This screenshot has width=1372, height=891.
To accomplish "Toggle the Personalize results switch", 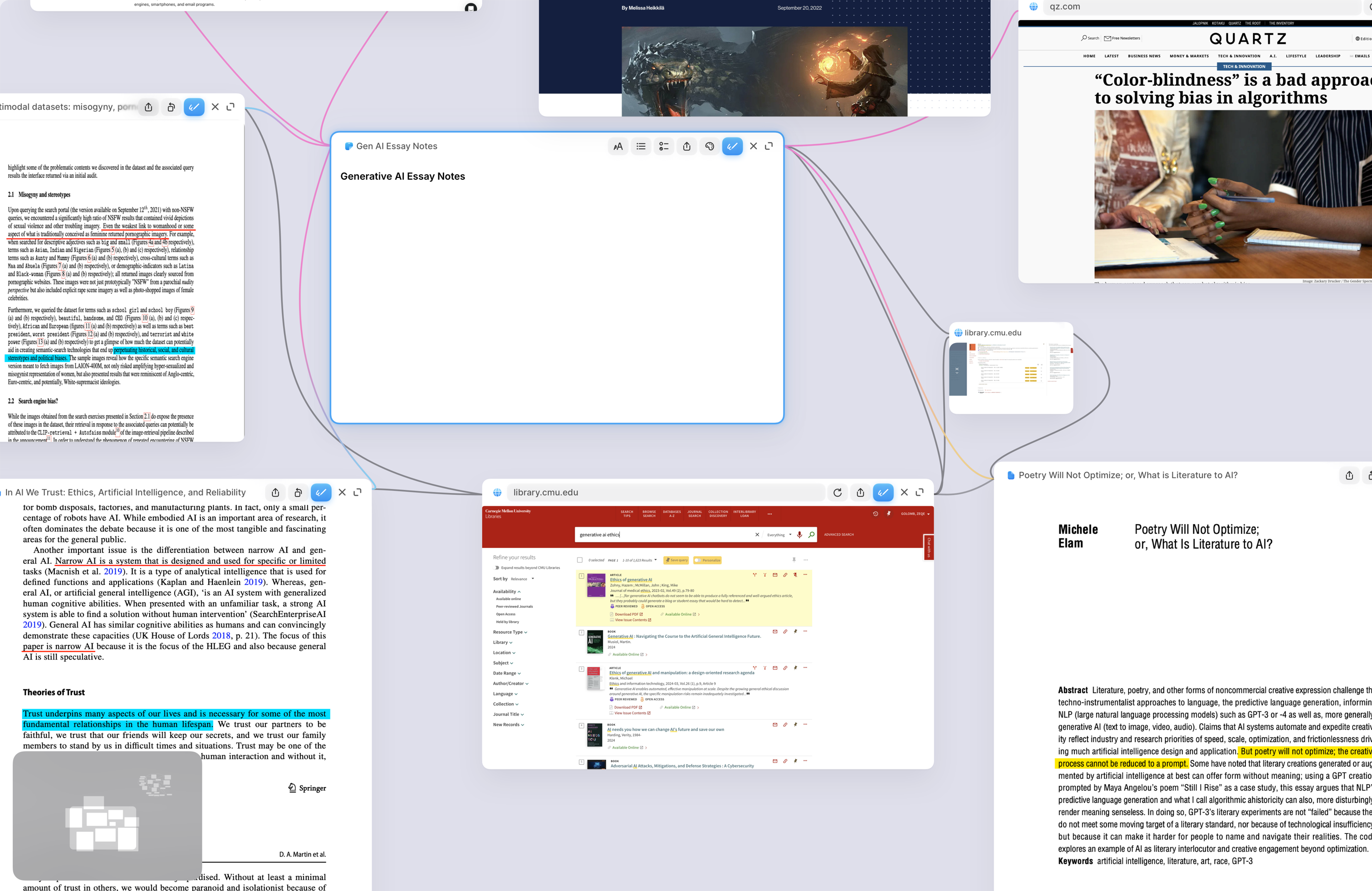I will [x=698, y=560].
